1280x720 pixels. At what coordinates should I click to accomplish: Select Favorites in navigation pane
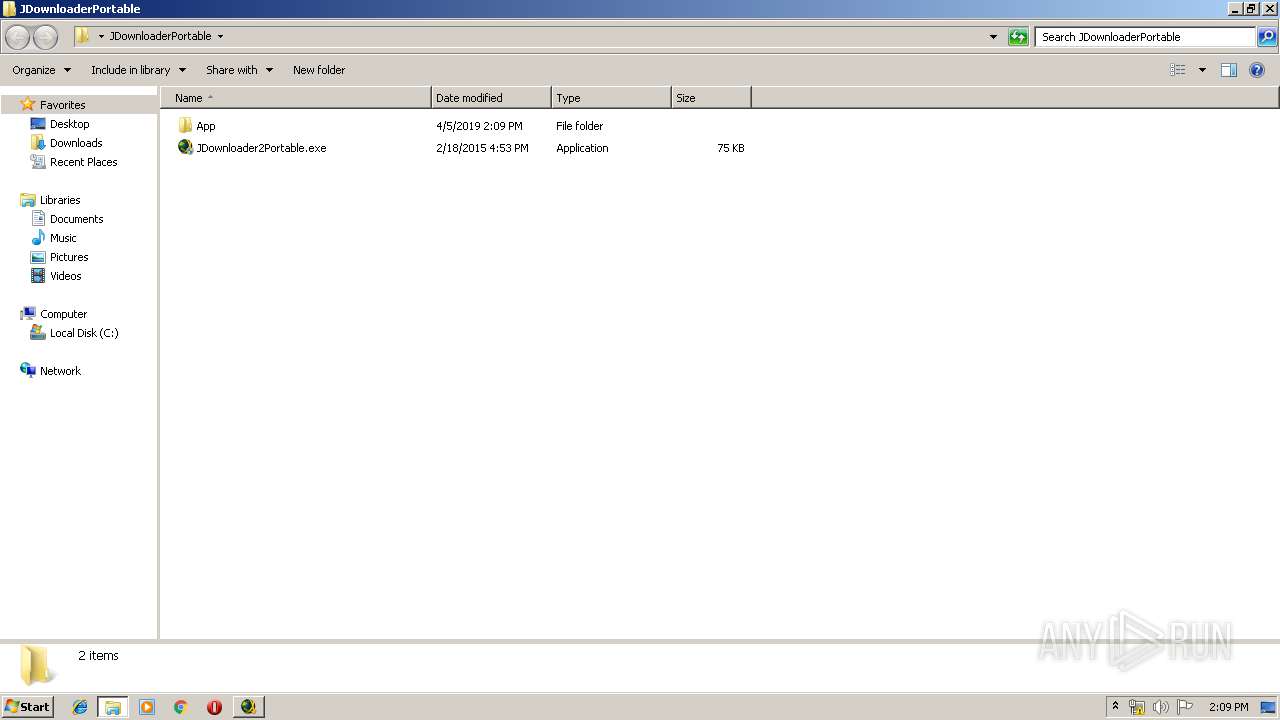(62, 105)
